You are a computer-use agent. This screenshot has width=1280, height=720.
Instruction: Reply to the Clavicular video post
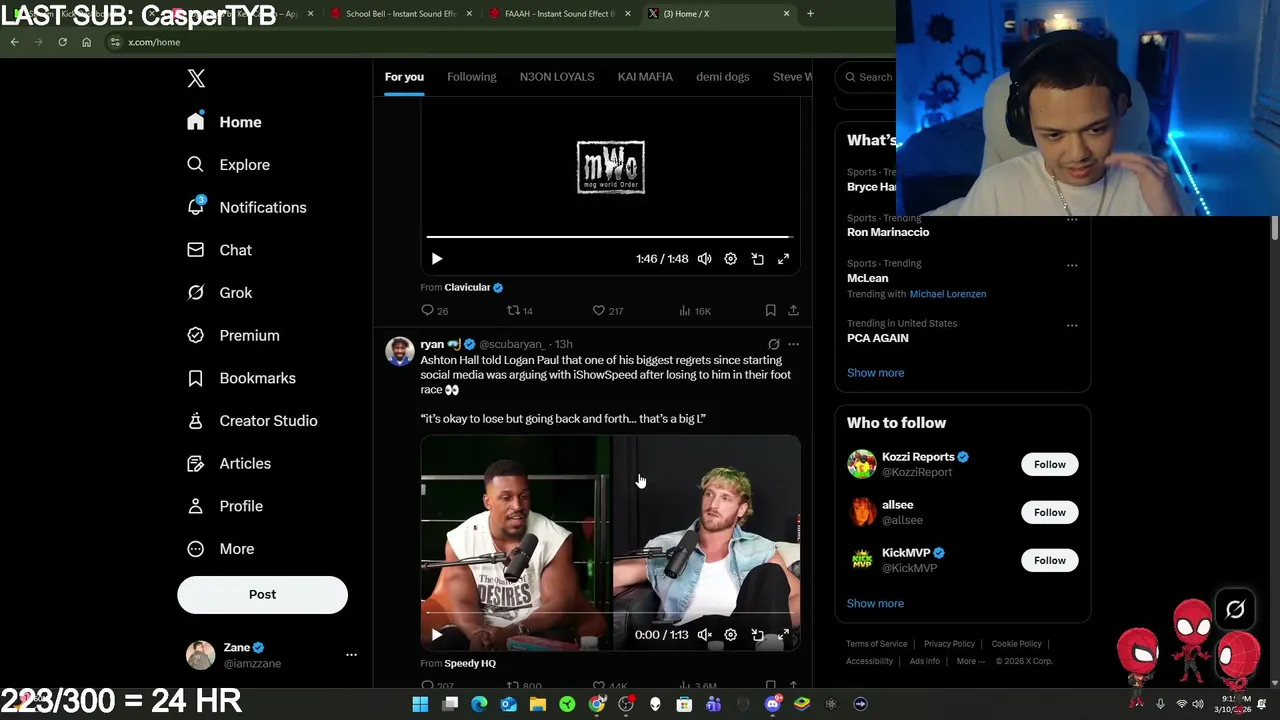(435, 311)
